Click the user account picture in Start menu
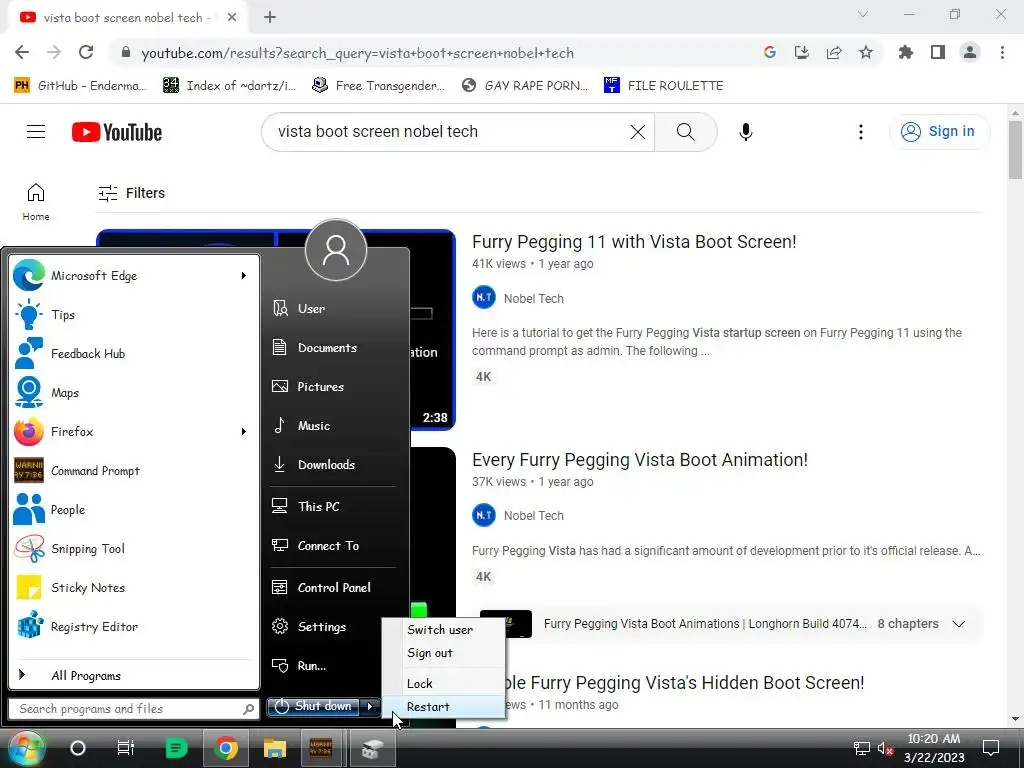 click(x=336, y=250)
